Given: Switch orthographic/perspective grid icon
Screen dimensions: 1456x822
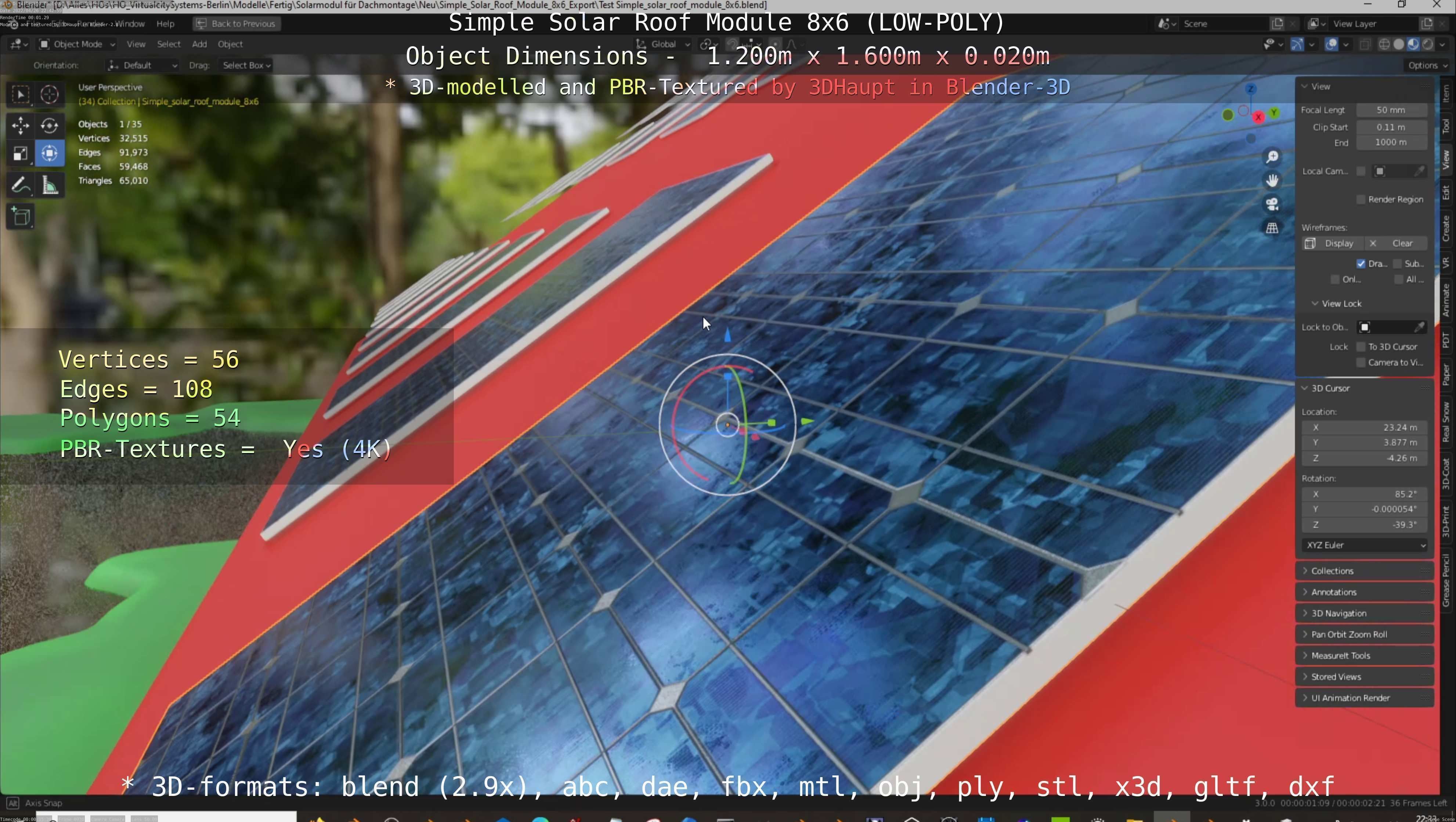Looking at the screenshot, I should tap(1272, 228).
